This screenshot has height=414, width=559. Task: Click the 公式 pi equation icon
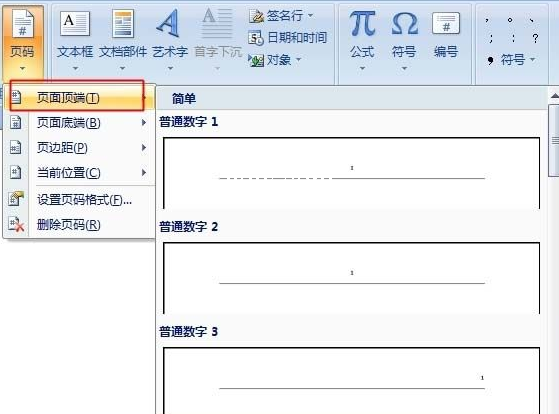click(x=362, y=24)
